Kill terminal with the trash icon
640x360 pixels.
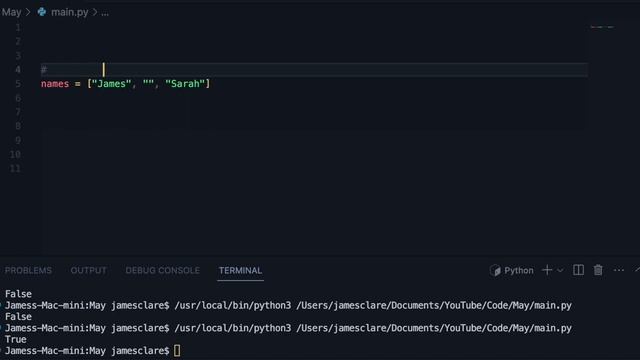598,270
